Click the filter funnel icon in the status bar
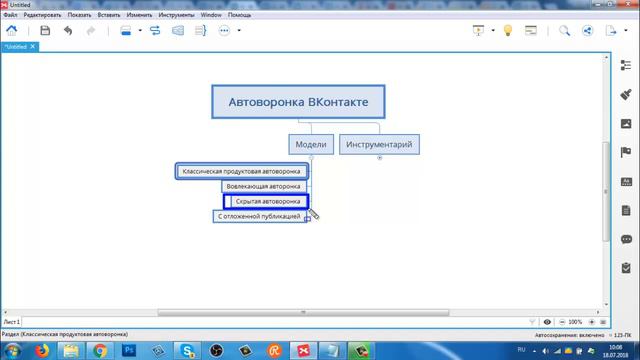This screenshot has height=360, width=640. coord(532,322)
